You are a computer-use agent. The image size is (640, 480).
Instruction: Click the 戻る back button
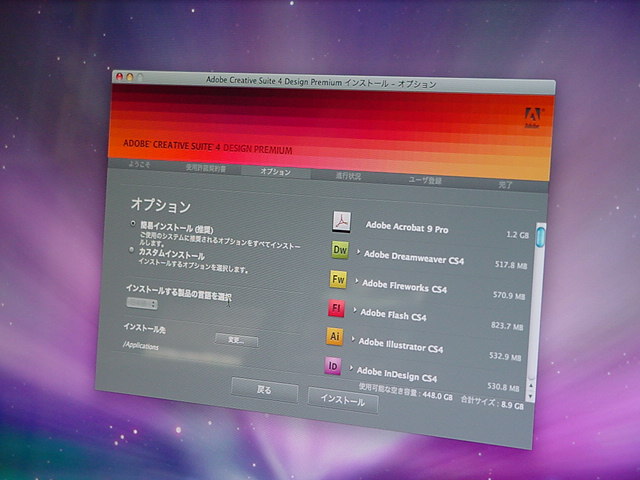point(264,390)
